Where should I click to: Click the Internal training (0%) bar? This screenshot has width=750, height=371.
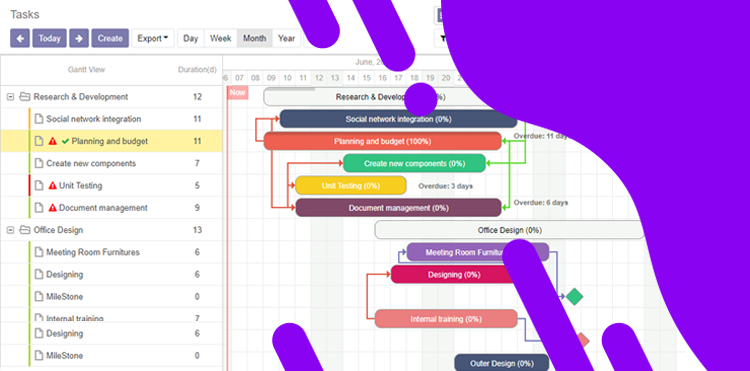(446, 319)
